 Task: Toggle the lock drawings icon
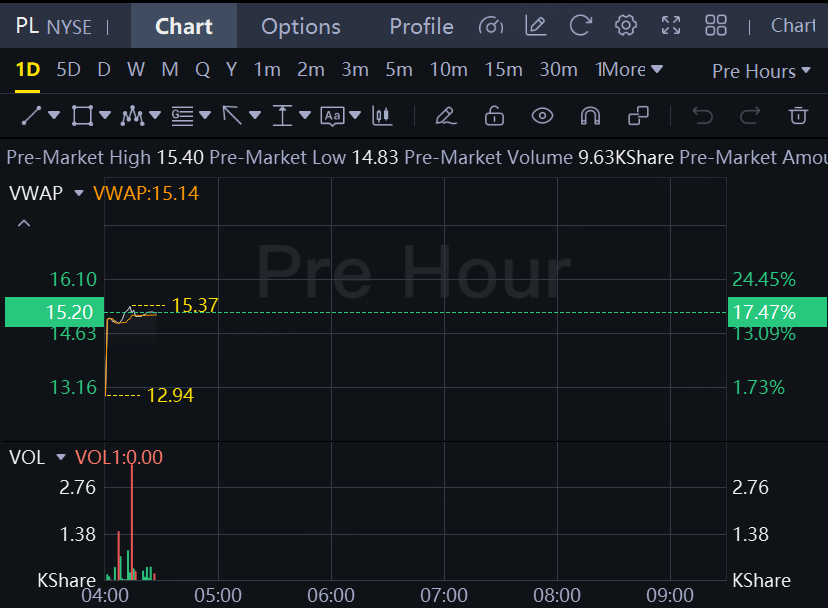pyautogui.click(x=494, y=116)
